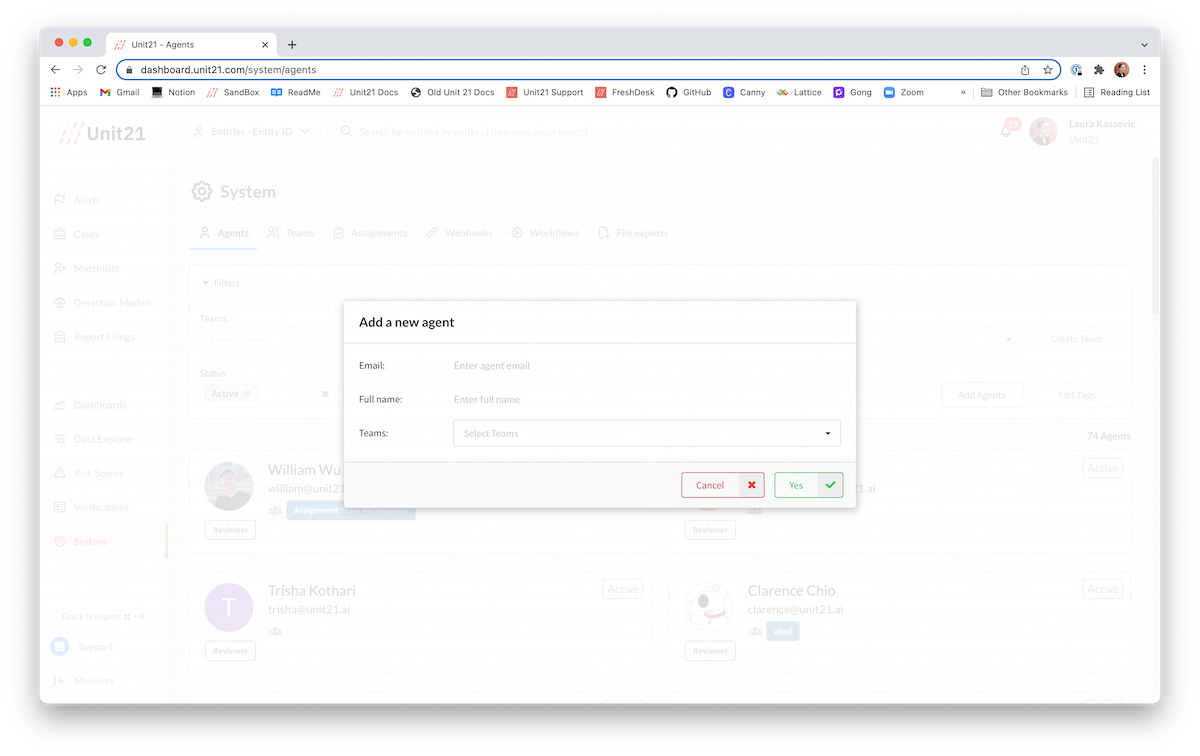The height and width of the screenshot is (756, 1200).
Task: Open the Select Teams dropdown in dialog
Action: pyautogui.click(x=646, y=433)
